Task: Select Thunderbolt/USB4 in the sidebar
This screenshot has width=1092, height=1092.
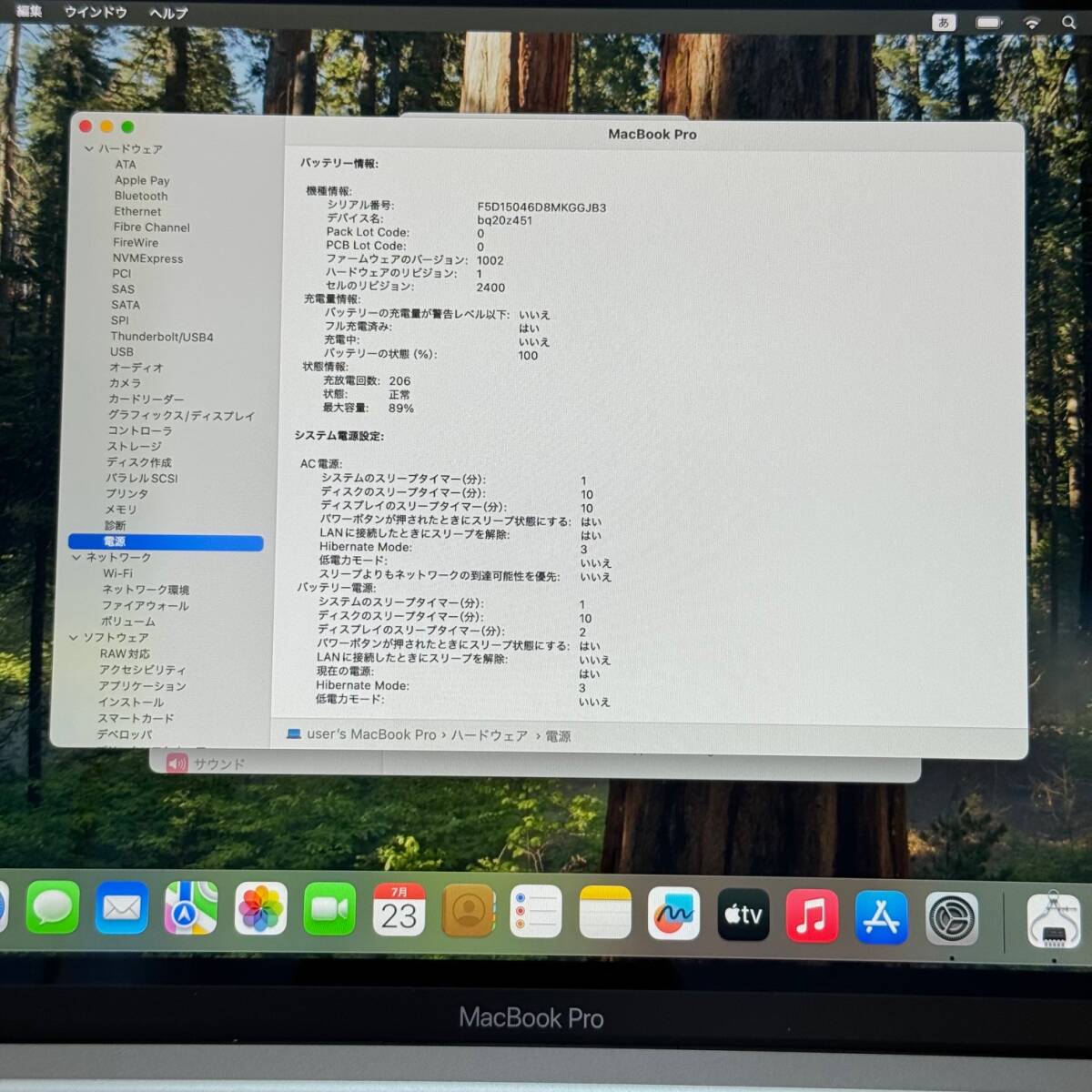Action: click(x=162, y=337)
